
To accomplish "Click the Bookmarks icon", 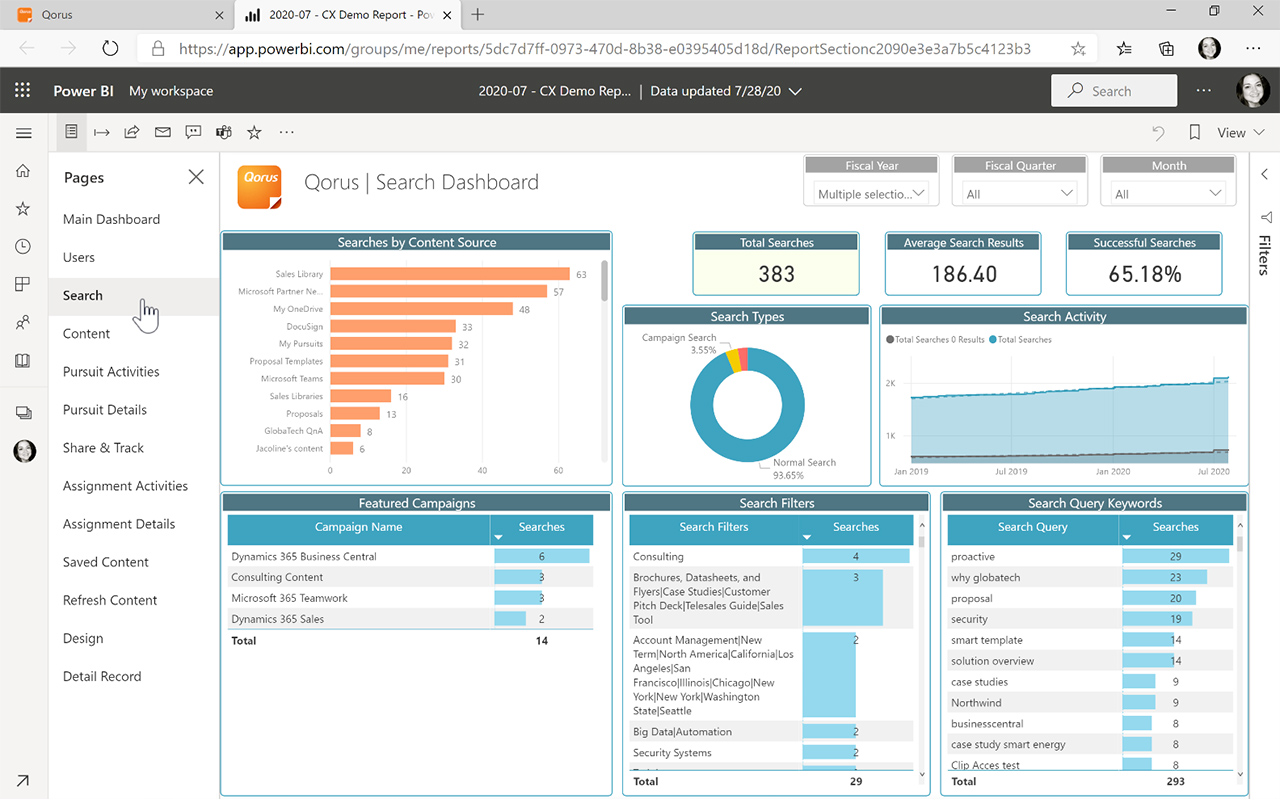I will (1194, 132).
